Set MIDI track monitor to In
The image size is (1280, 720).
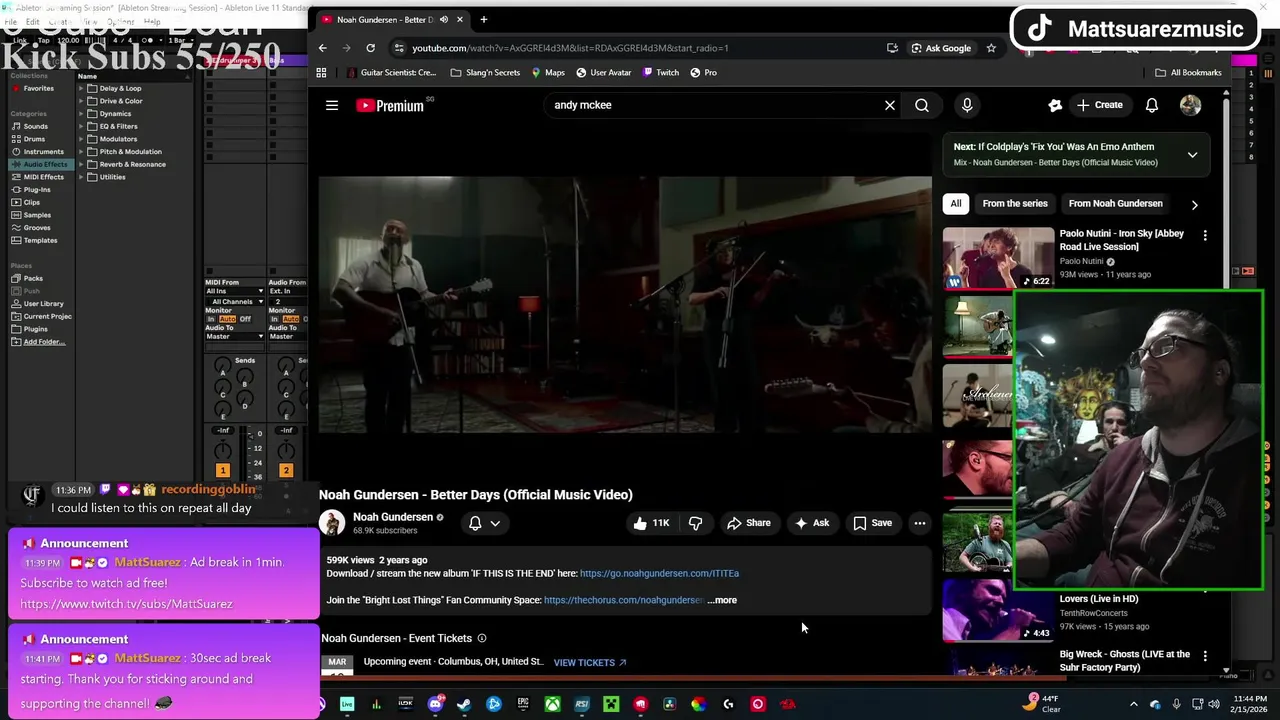[211, 319]
